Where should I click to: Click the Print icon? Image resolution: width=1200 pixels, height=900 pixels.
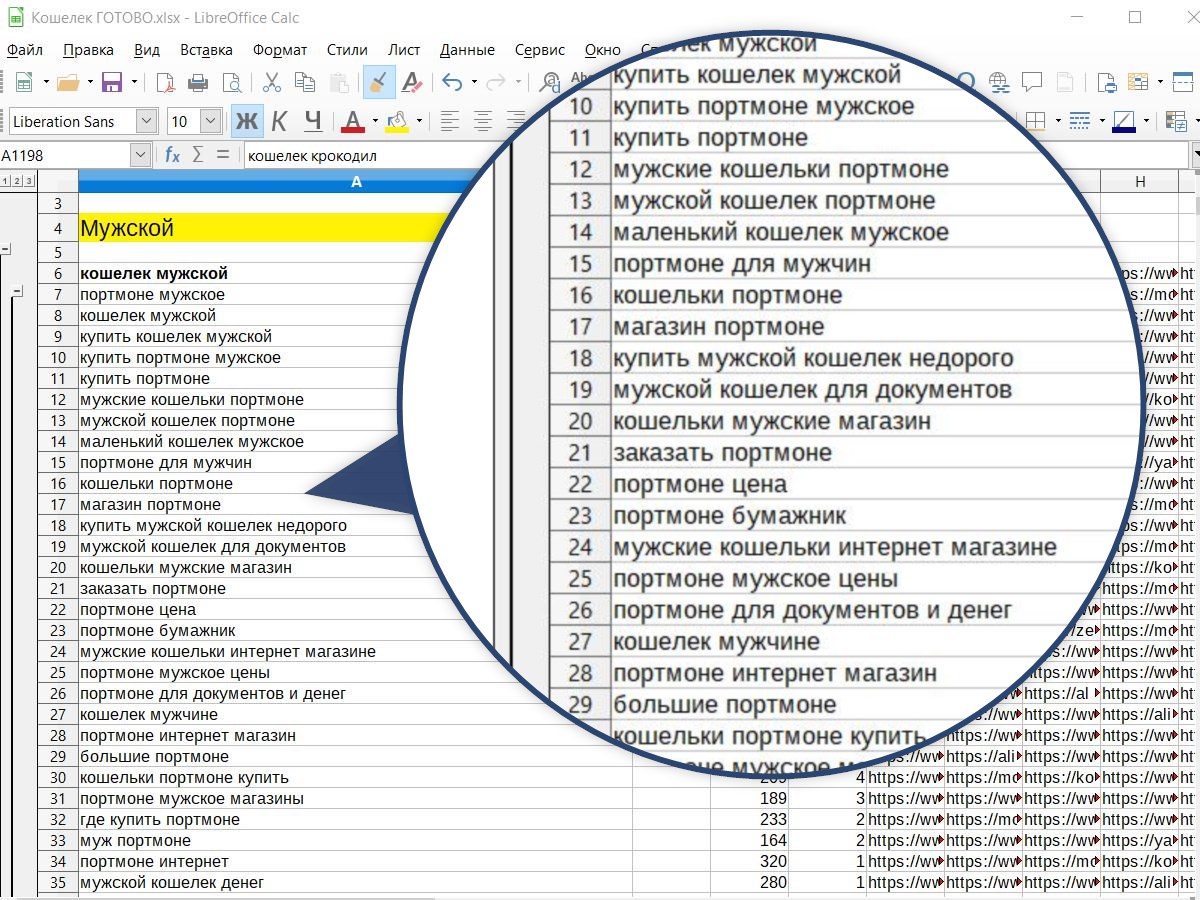(x=199, y=82)
